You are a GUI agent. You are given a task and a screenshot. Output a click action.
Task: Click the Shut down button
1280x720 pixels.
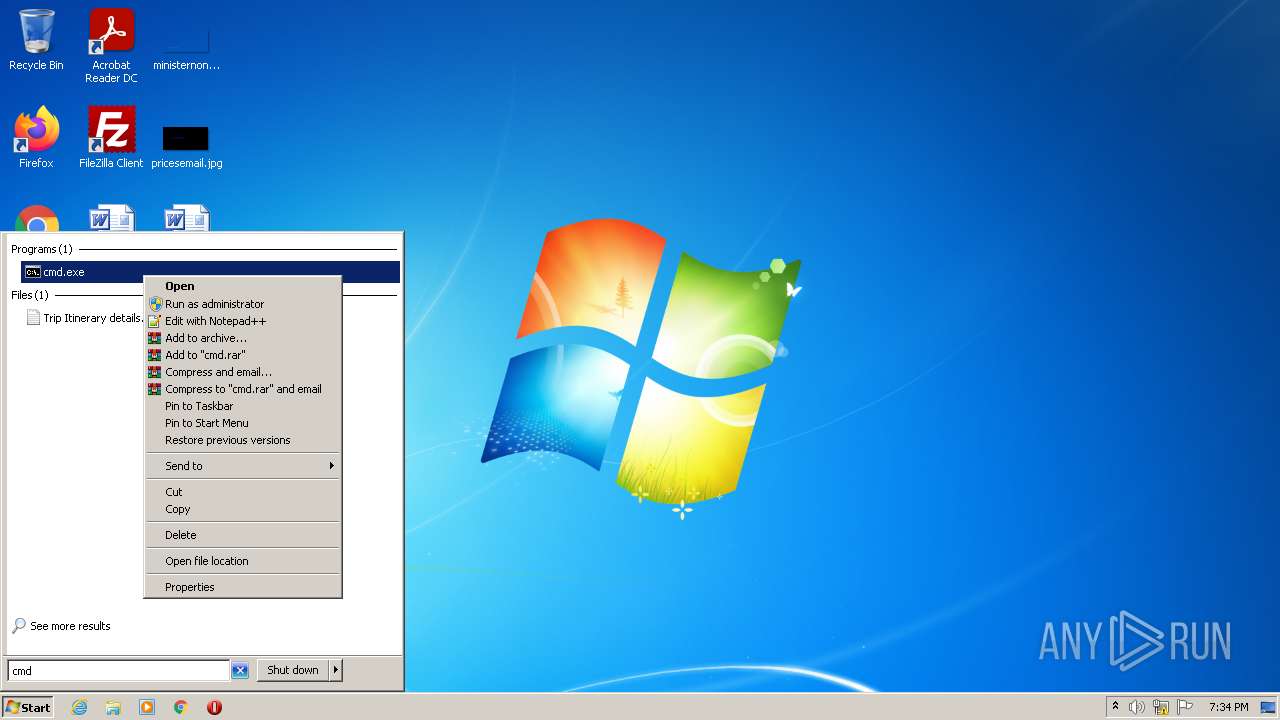tap(293, 670)
